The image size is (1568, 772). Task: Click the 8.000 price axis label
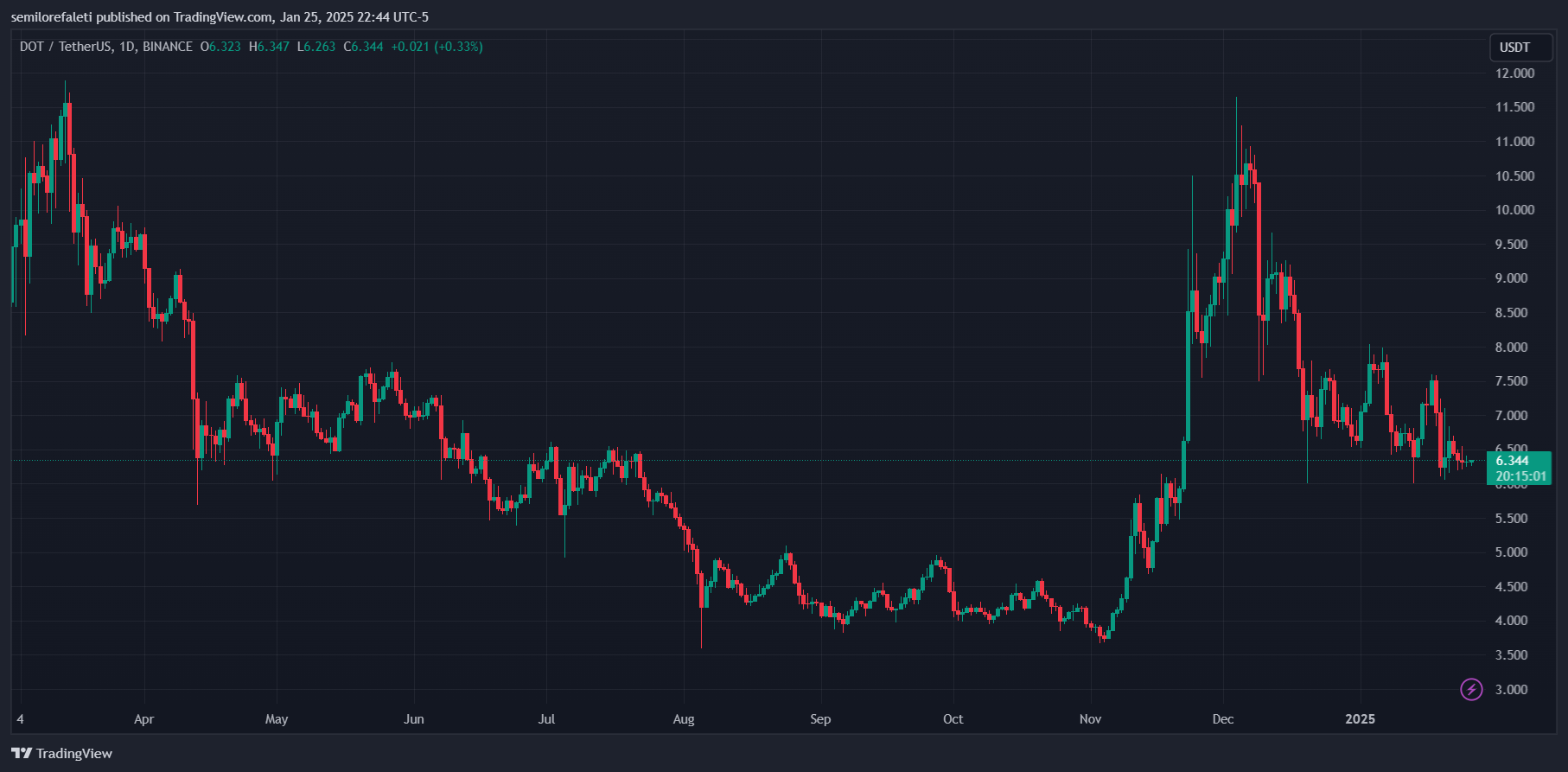click(x=1512, y=348)
